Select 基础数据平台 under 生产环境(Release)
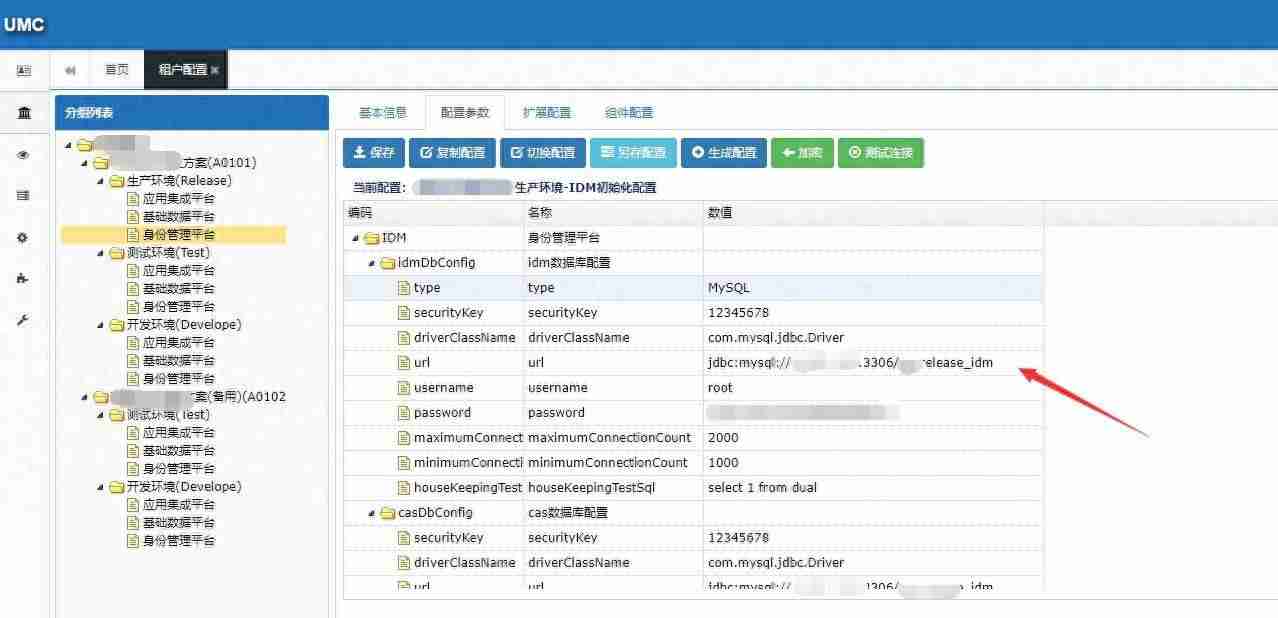The image size is (1278, 618). coord(179,217)
